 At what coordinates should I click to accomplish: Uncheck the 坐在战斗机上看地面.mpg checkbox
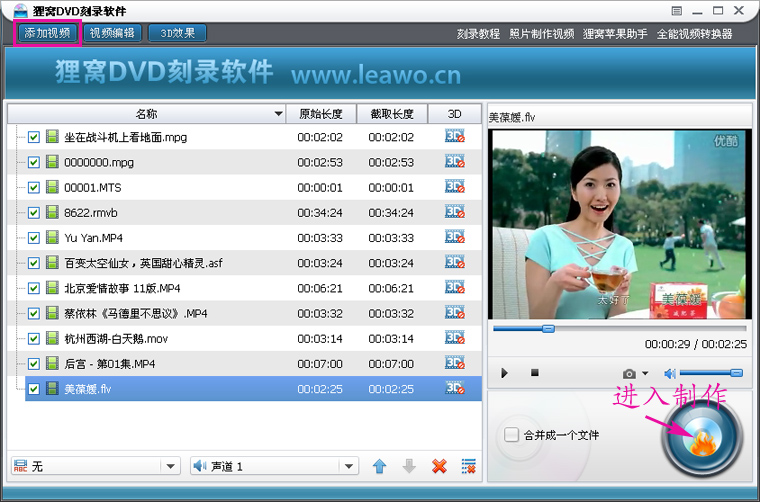click(x=33, y=137)
